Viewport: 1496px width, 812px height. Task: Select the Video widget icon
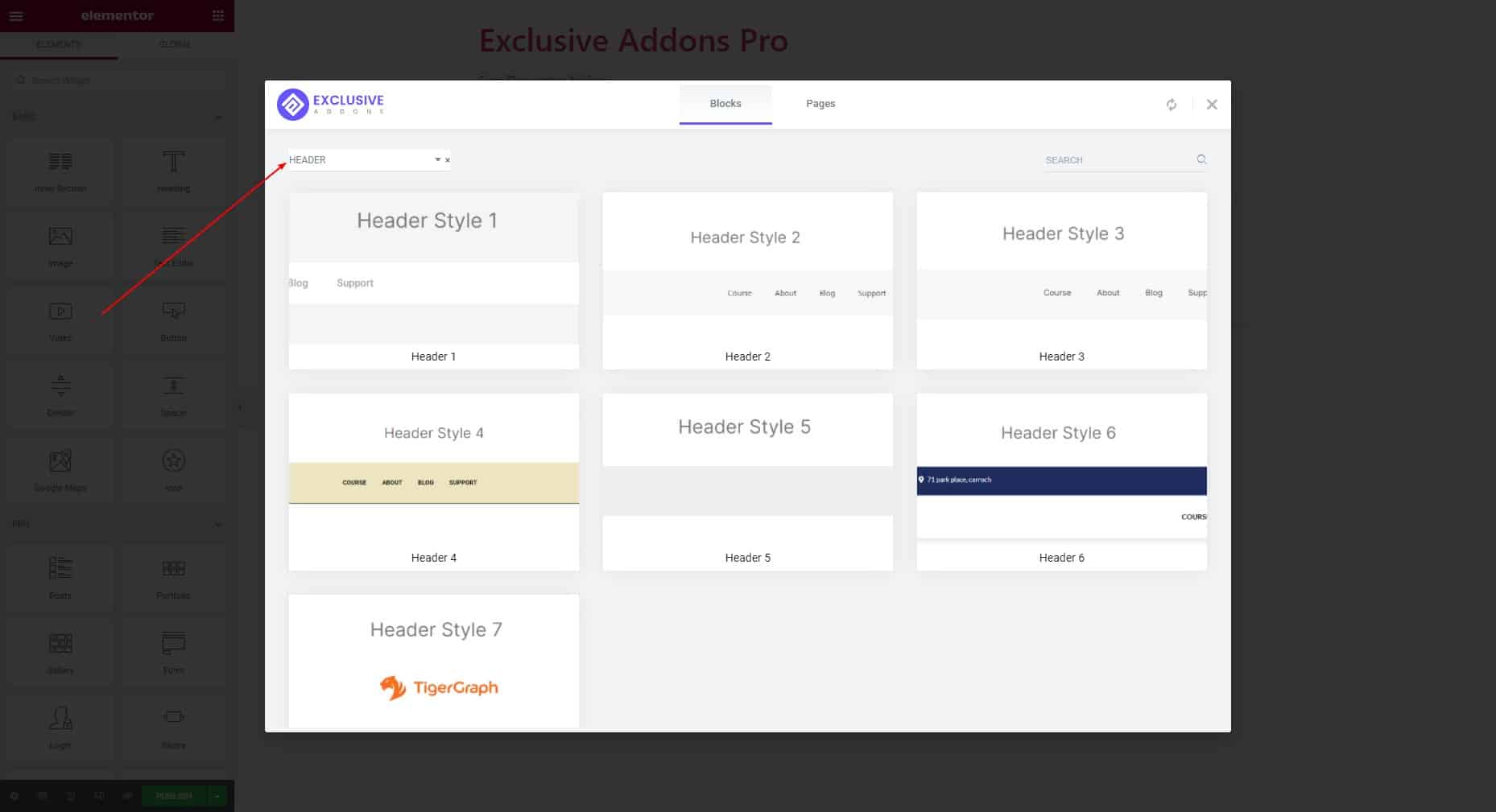pyautogui.click(x=60, y=311)
